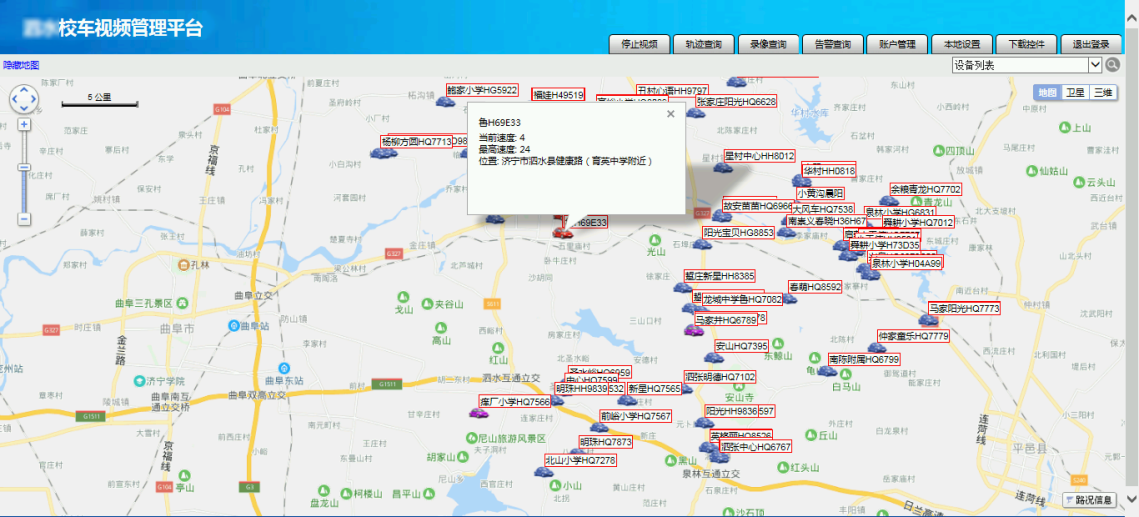Select the 星村中心HH8012 bus car icon
This screenshot has height=517, width=1139.
(x=722, y=168)
